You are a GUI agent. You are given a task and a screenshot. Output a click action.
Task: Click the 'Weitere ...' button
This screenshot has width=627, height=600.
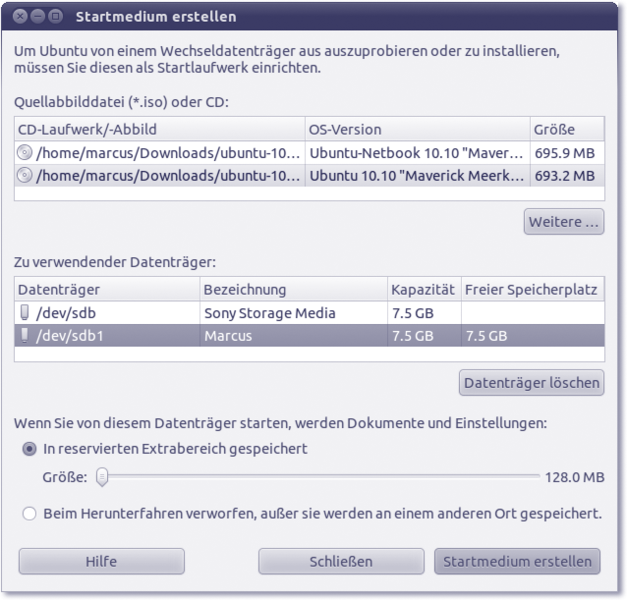(x=563, y=222)
